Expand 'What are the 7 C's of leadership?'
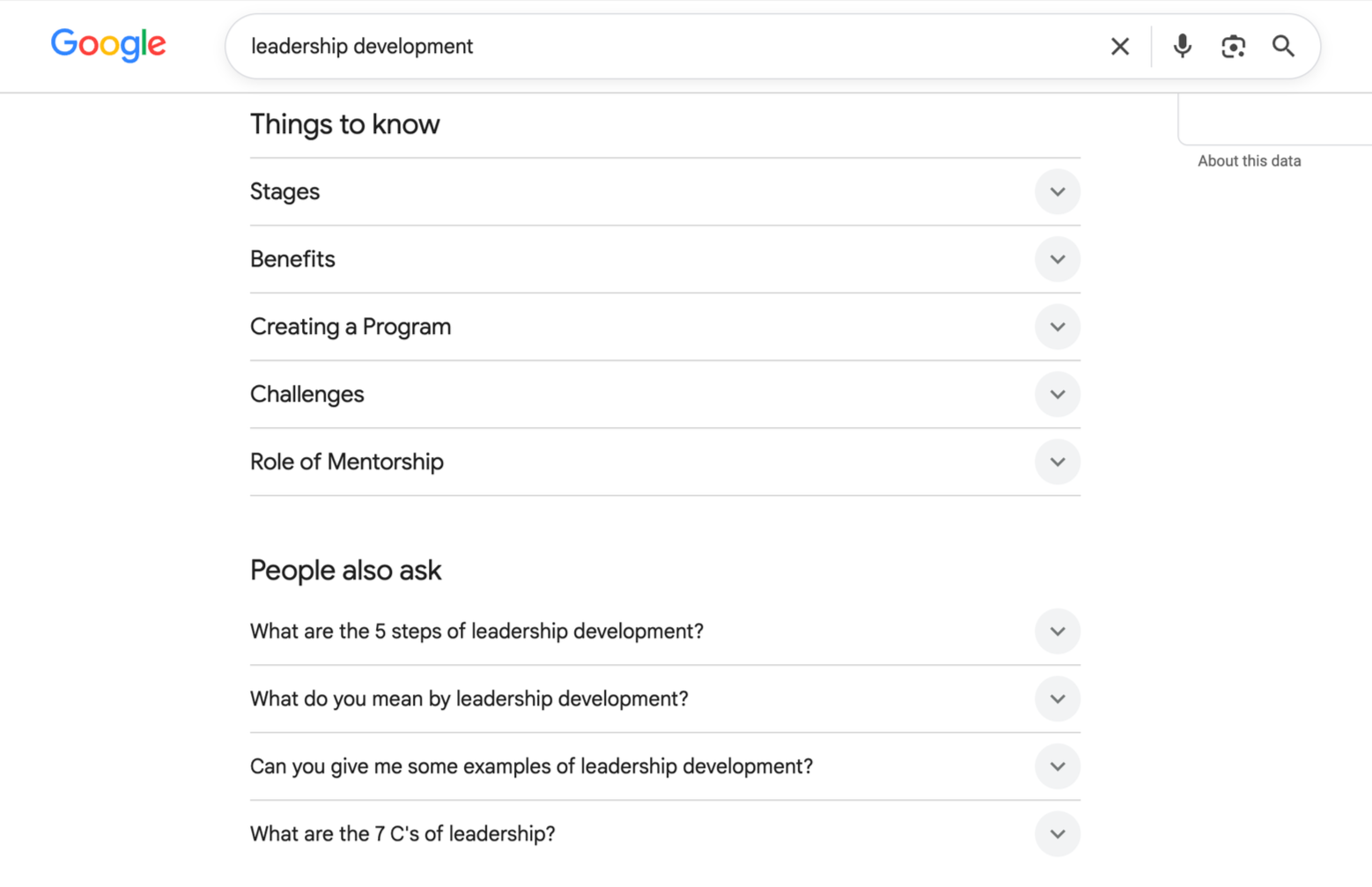 coord(665,834)
